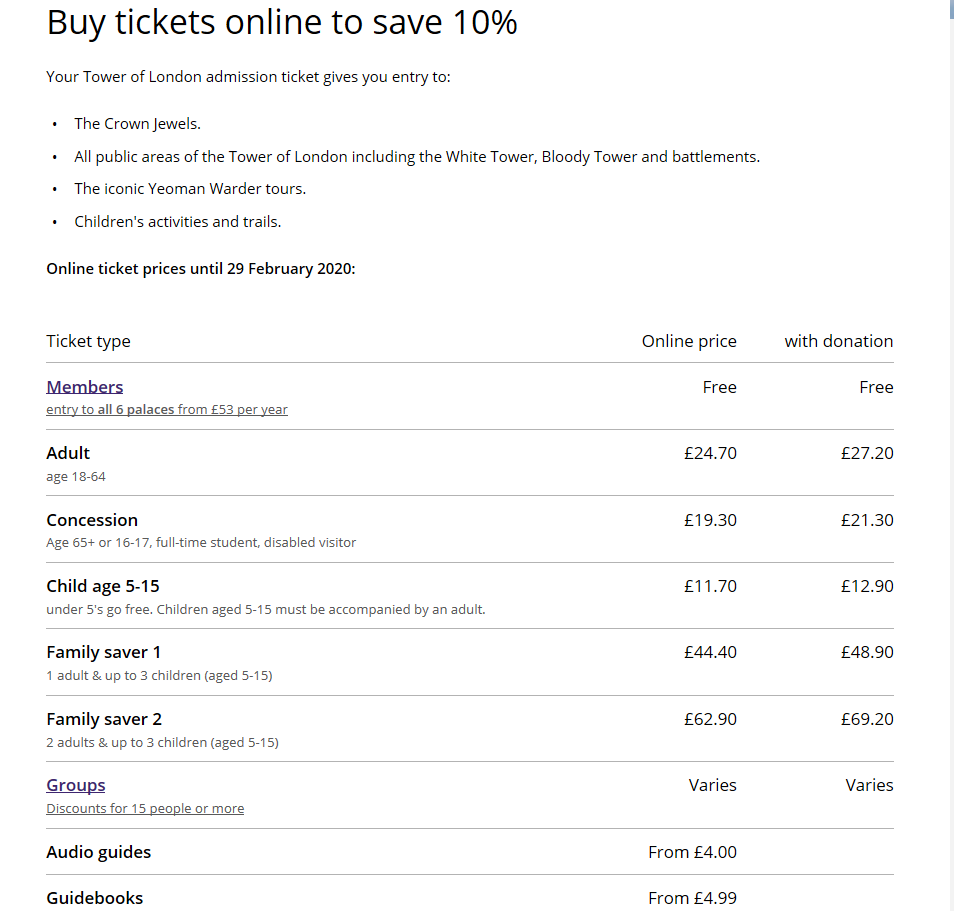Viewport: 954px width, 911px height.
Task: Click the Audio guides 'From £4.00' price
Action: (x=692, y=852)
